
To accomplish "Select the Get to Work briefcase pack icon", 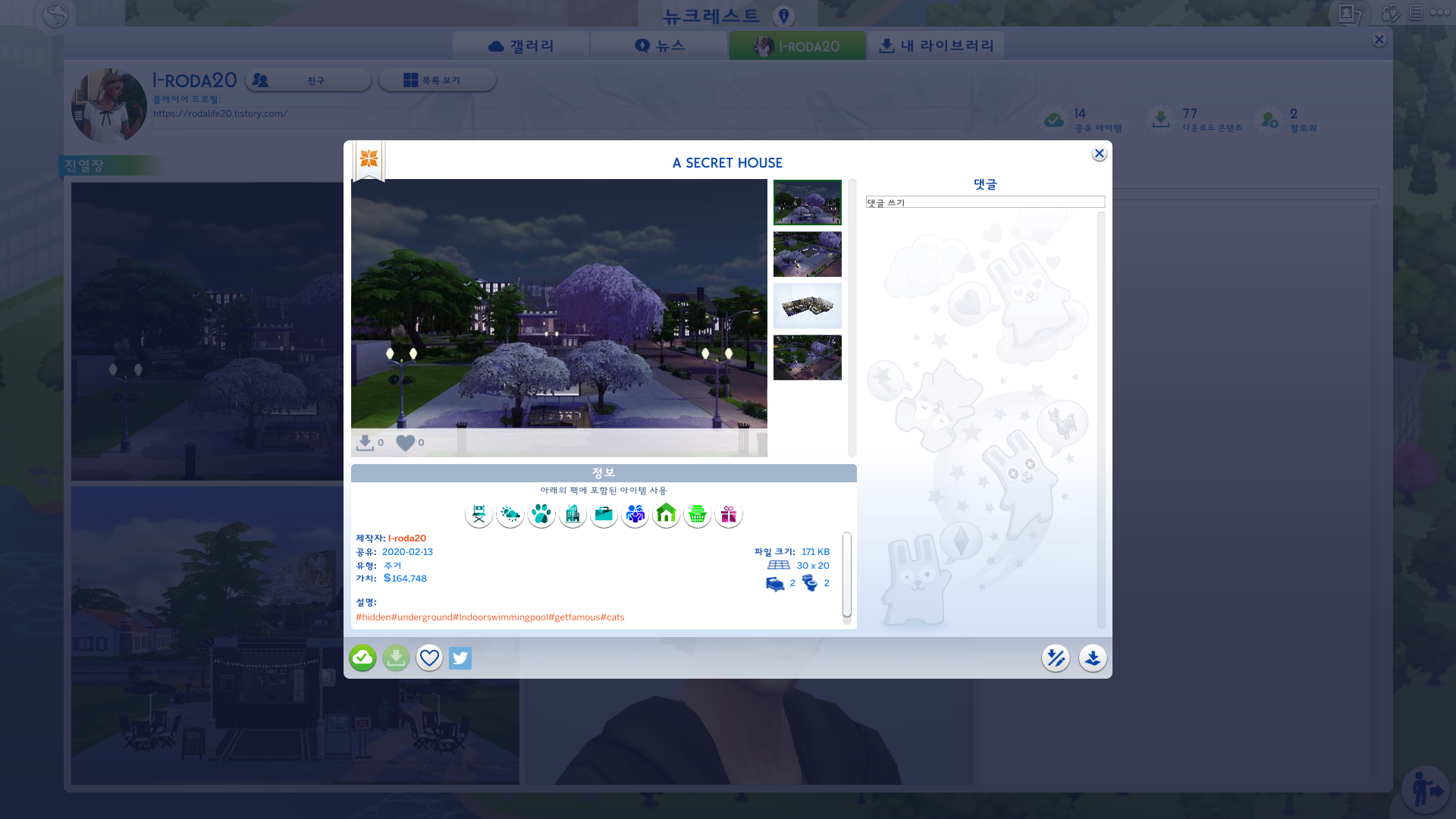I will tap(604, 515).
